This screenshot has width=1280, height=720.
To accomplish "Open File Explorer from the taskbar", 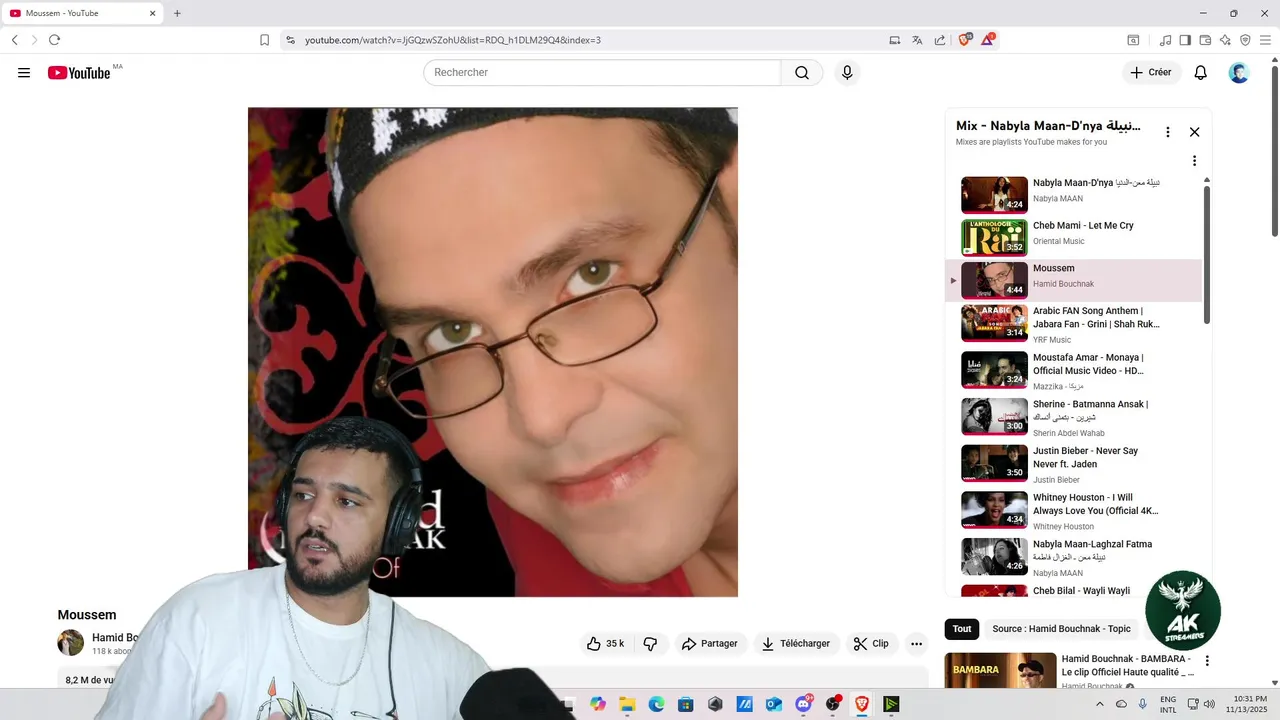I will 627,704.
